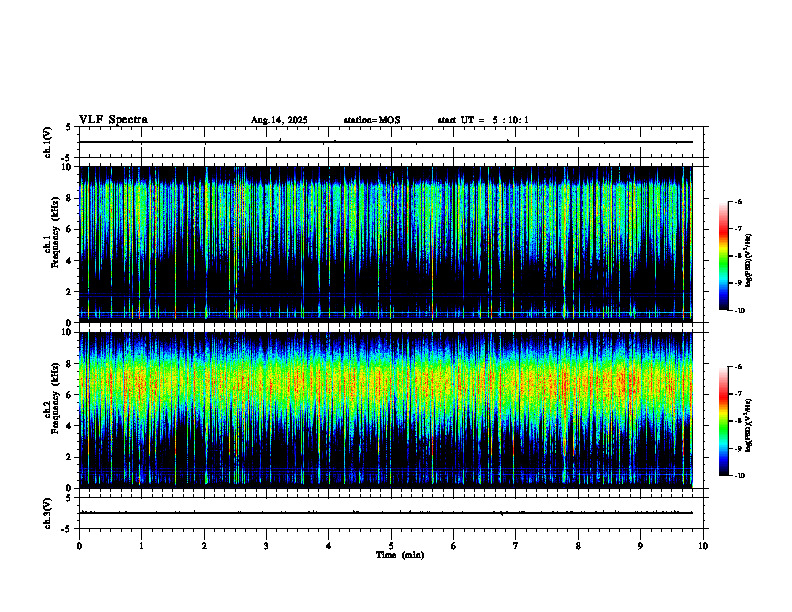Click the 'ch.3(V)' waveform axis label

47,513
